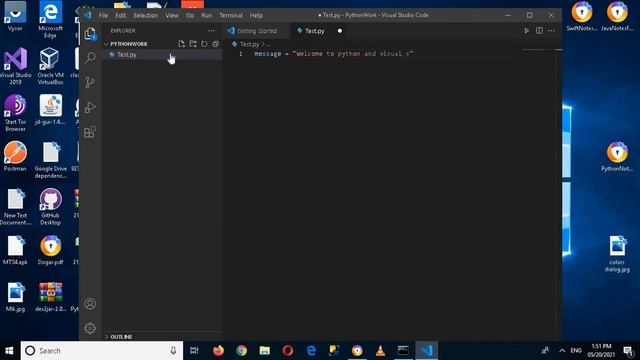Viewport: 640px width, 360px height.
Task: Open the Selection menu
Action: point(145,15)
